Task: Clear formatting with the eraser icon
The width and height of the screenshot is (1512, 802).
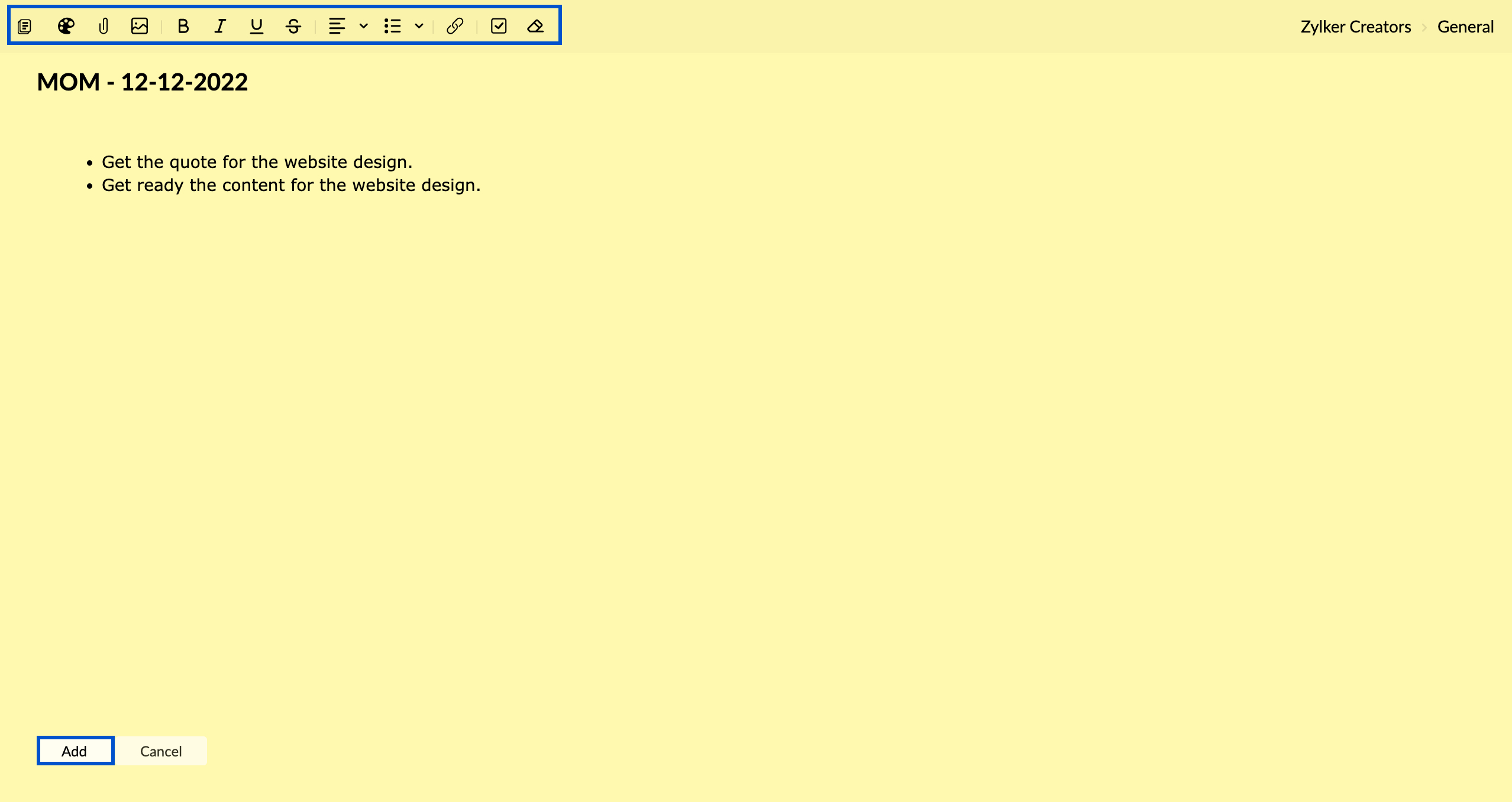Action: click(x=535, y=26)
